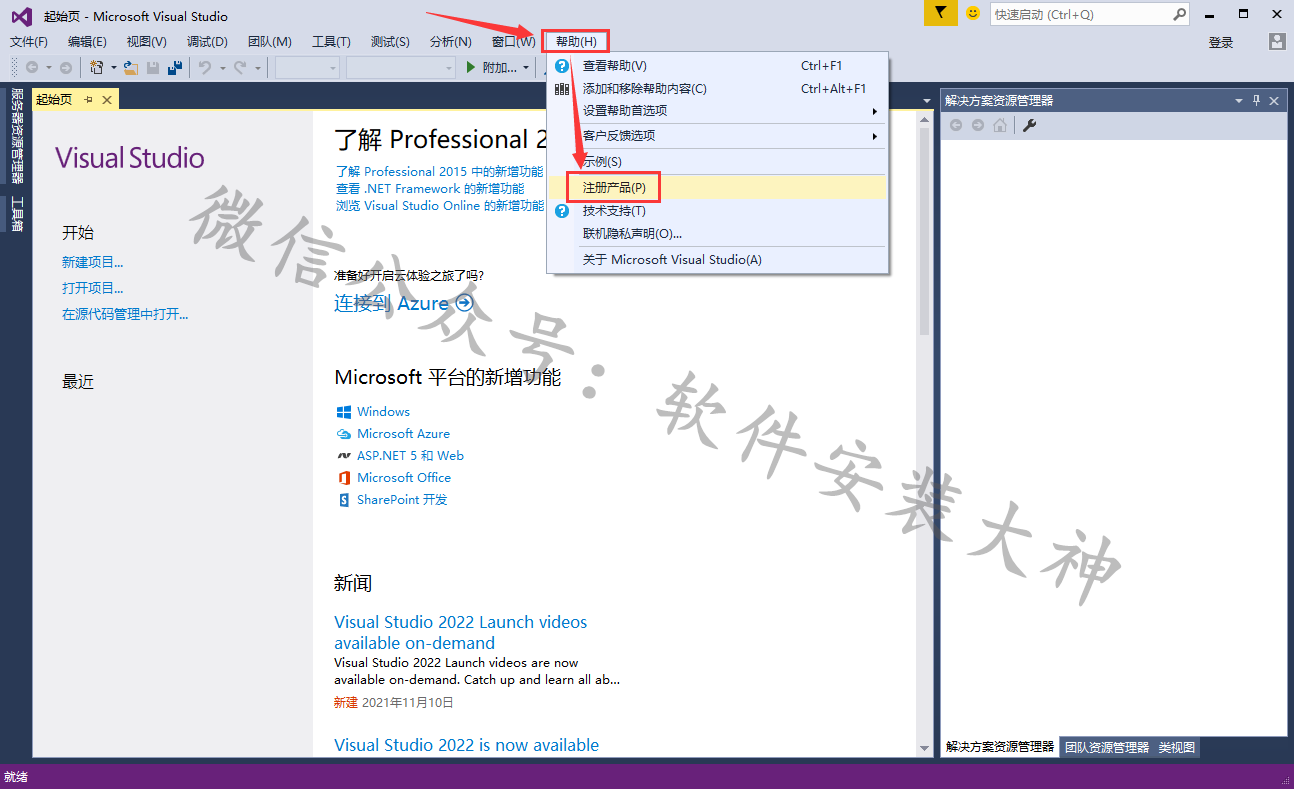The image size is (1294, 789).
Task: Open the Solution Configurations combo box
Action: pos(308,67)
